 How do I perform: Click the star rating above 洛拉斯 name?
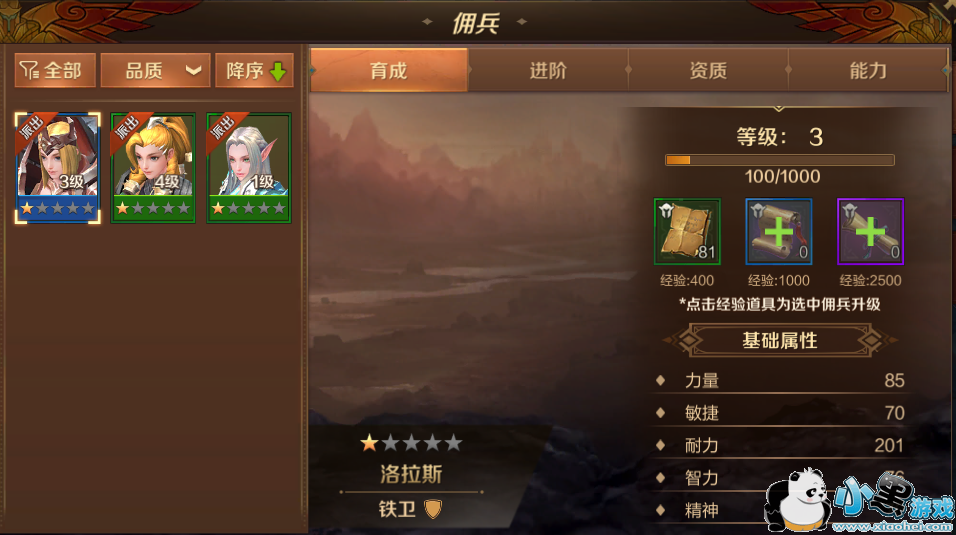[x=412, y=443]
